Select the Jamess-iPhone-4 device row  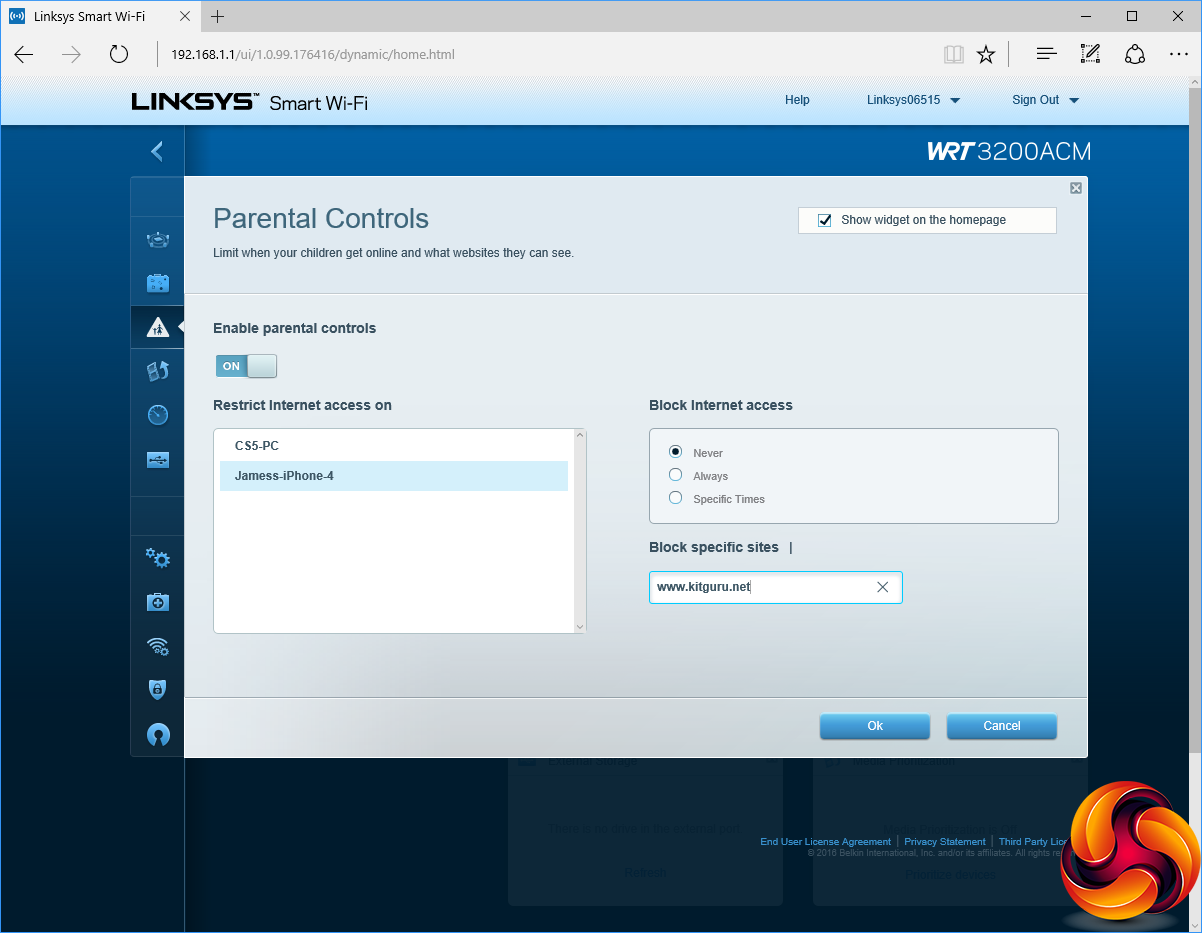[x=394, y=476]
